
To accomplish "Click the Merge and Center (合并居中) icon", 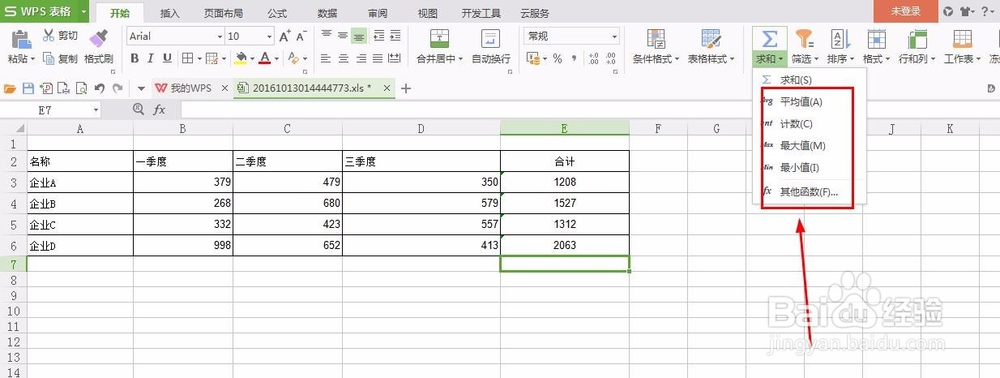I will 439,38.
